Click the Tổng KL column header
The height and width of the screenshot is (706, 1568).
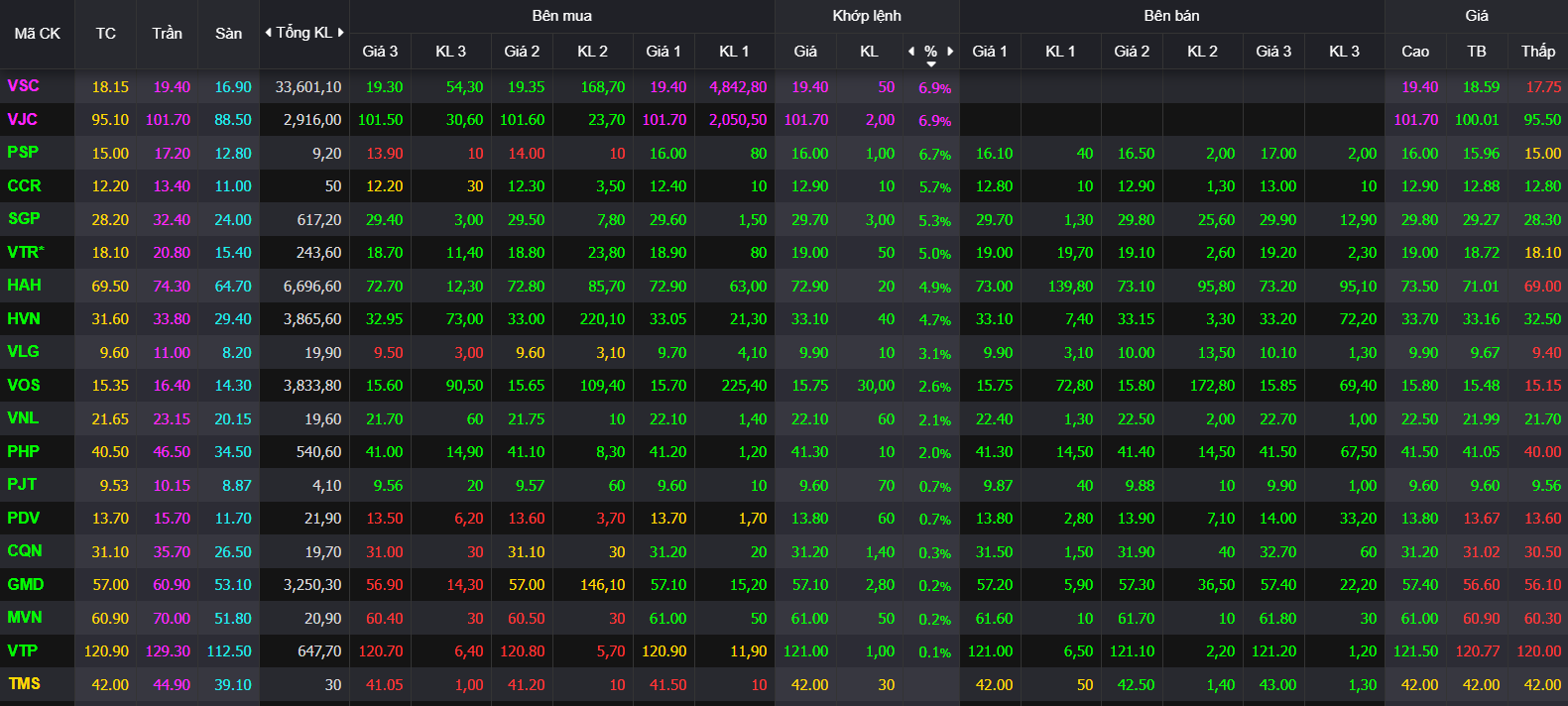click(304, 33)
